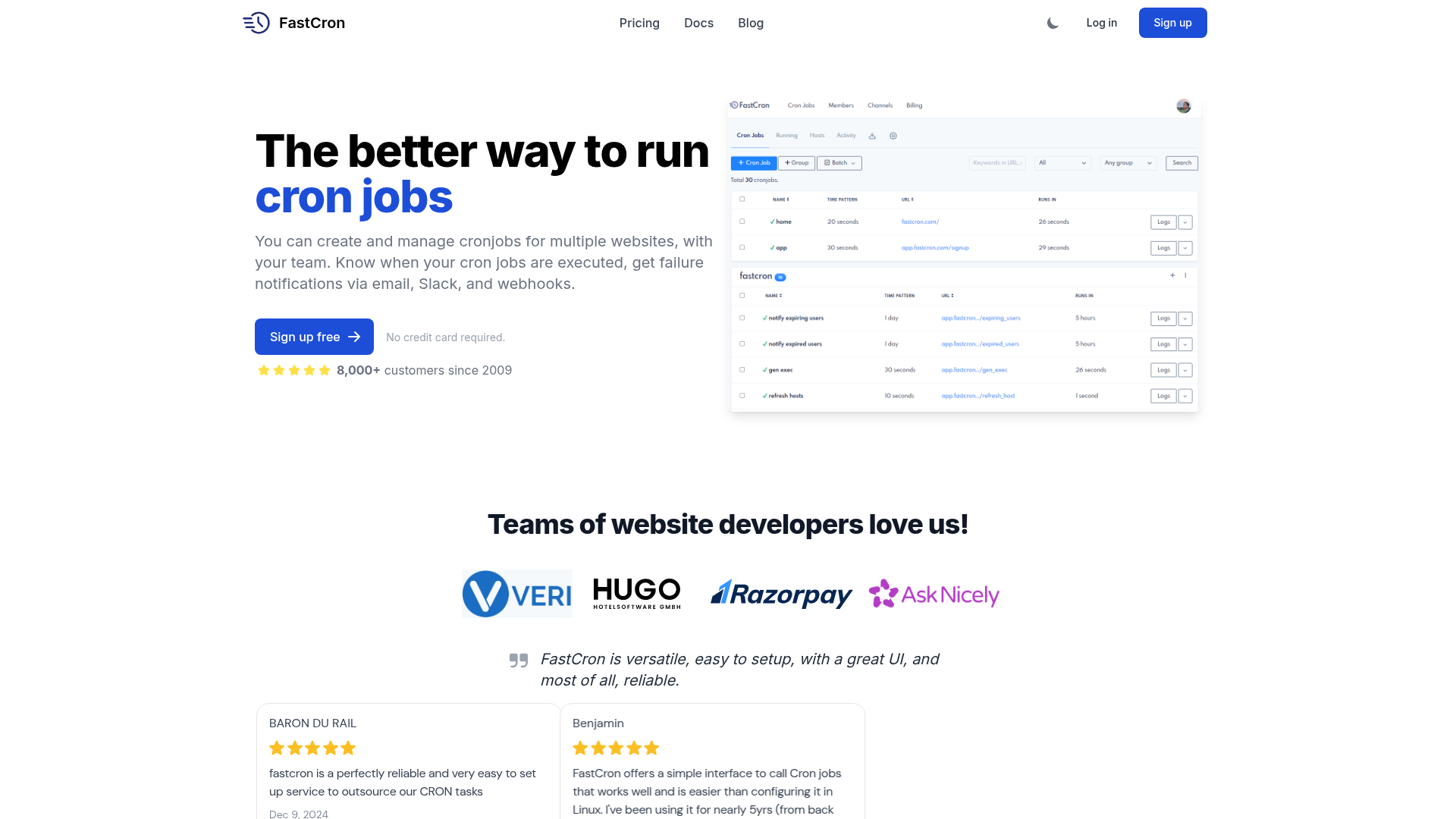Click the download icon in dashboard tabs
Image resolution: width=1456 pixels, height=819 pixels.
coord(872,136)
